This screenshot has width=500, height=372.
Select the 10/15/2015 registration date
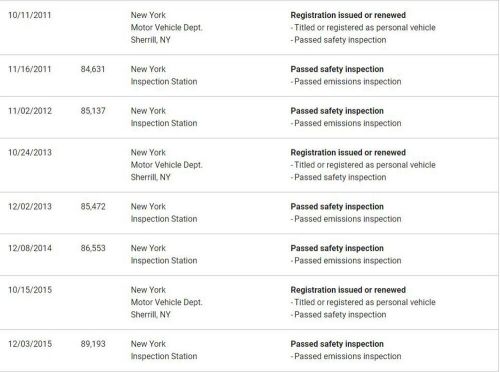tap(30, 290)
